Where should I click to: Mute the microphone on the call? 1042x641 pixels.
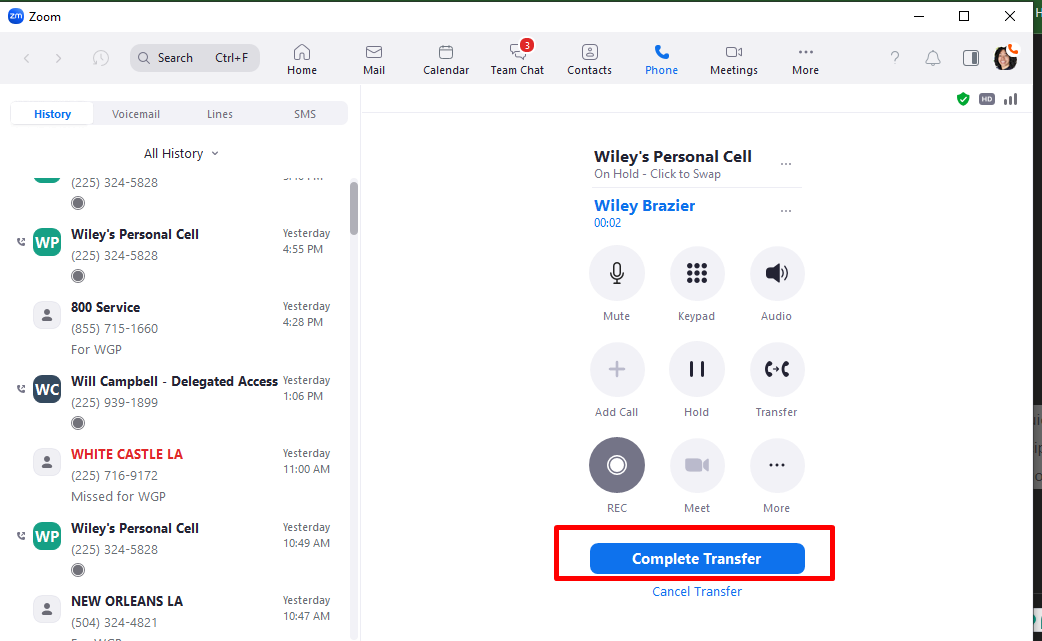pyautogui.click(x=617, y=274)
